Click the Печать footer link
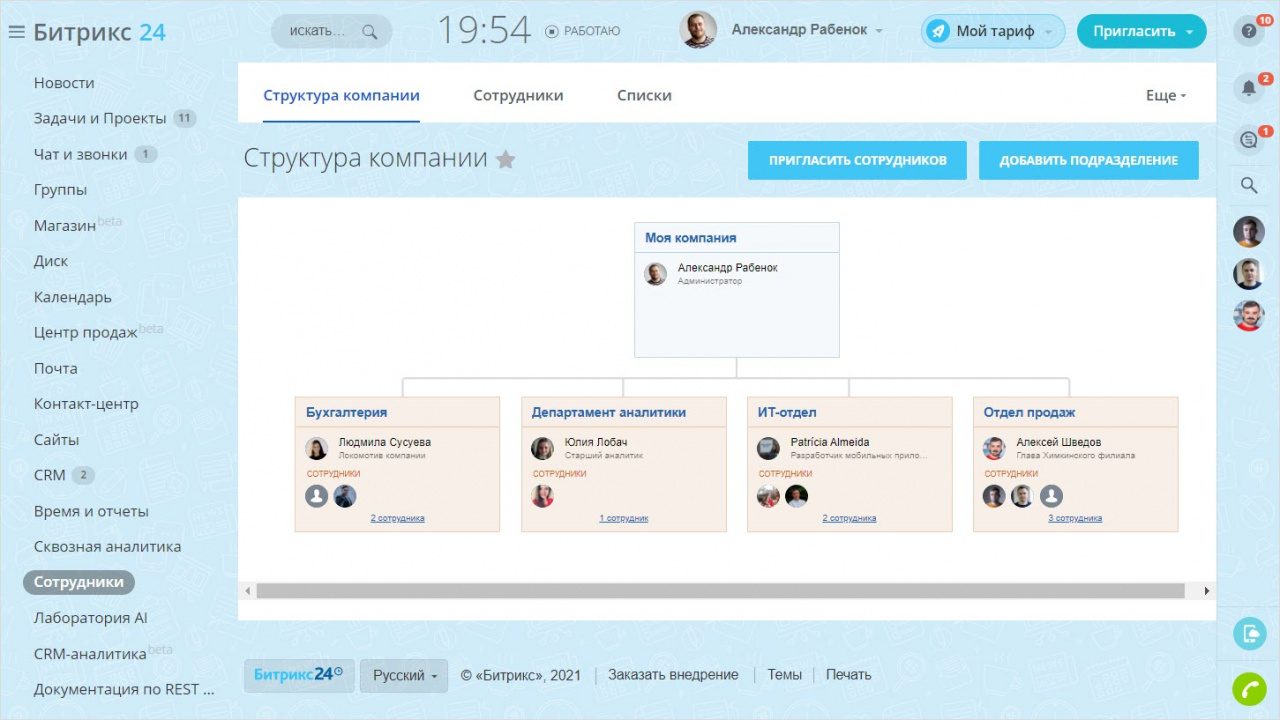This screenshot has height=720, width=1280. (x=848, y=675)
